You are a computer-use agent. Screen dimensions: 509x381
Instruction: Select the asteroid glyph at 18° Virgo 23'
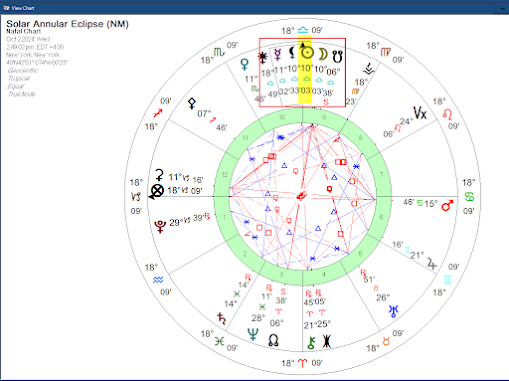point(369,68)
